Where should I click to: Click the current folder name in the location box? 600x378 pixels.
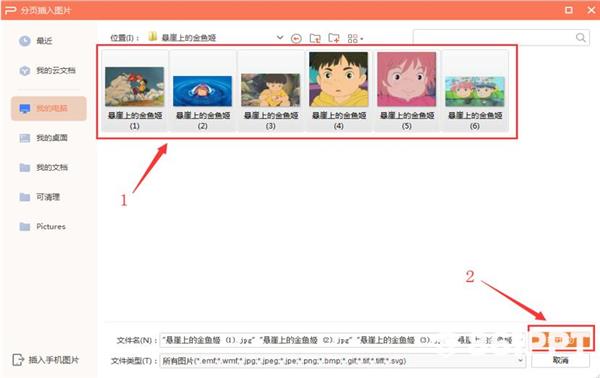pos(189,37)
